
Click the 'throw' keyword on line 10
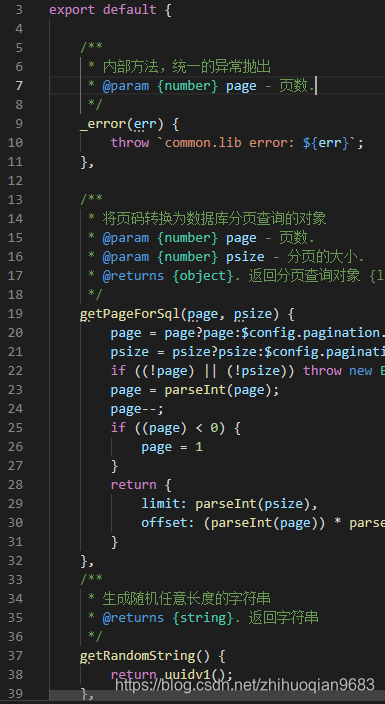[x=130, y=142]
